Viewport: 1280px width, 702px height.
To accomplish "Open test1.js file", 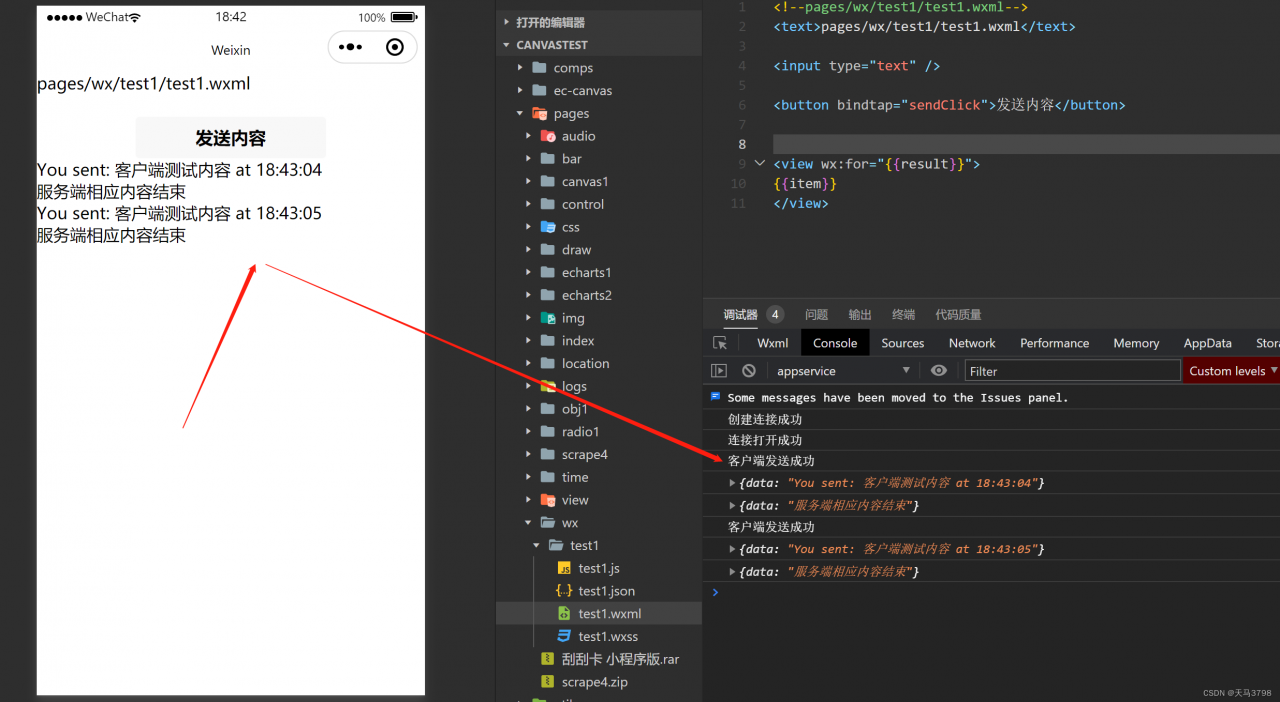I will tap(599, 568).
